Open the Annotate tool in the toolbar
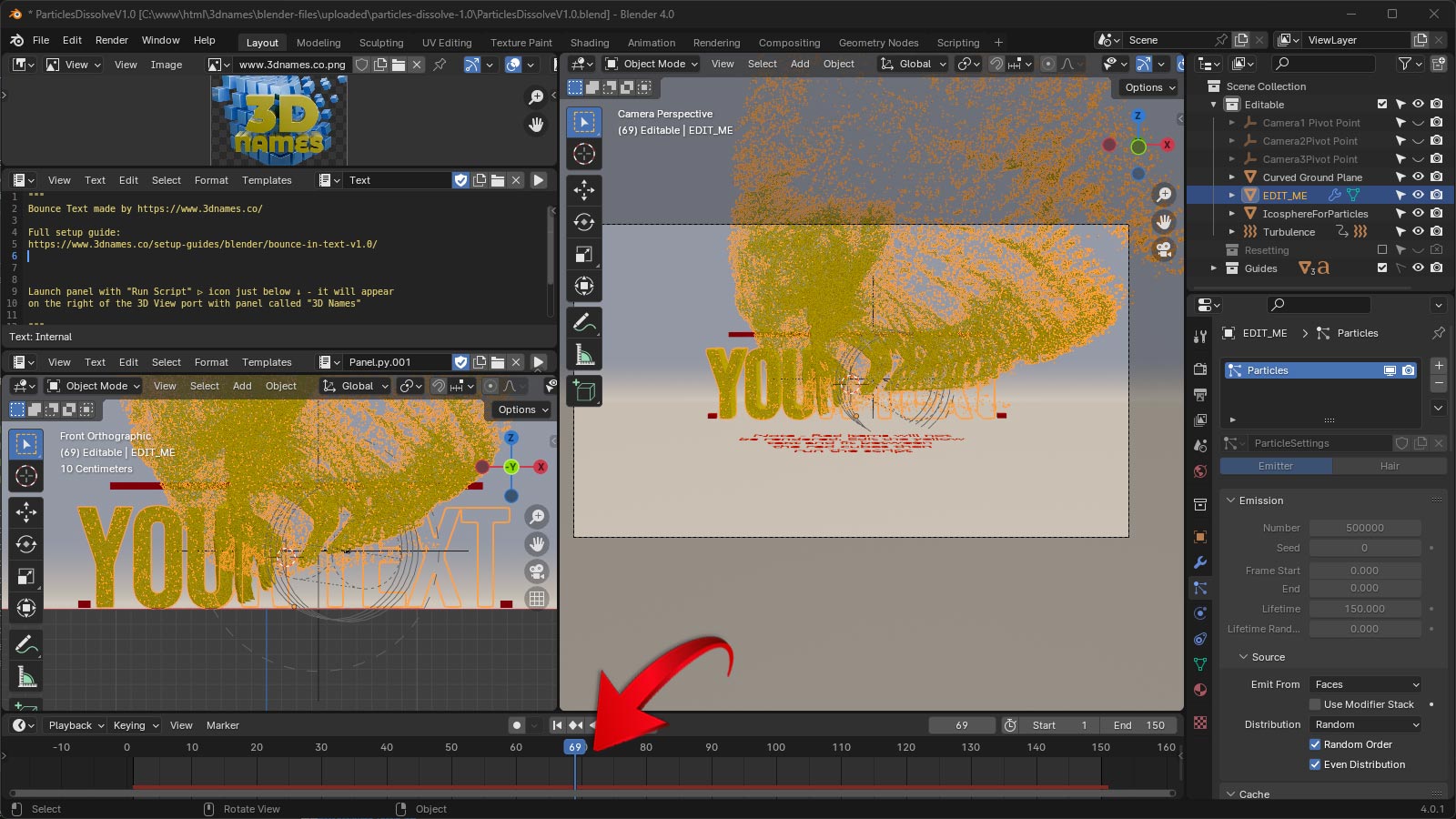This screenshot has width=1456, height=819. [584, 321]
